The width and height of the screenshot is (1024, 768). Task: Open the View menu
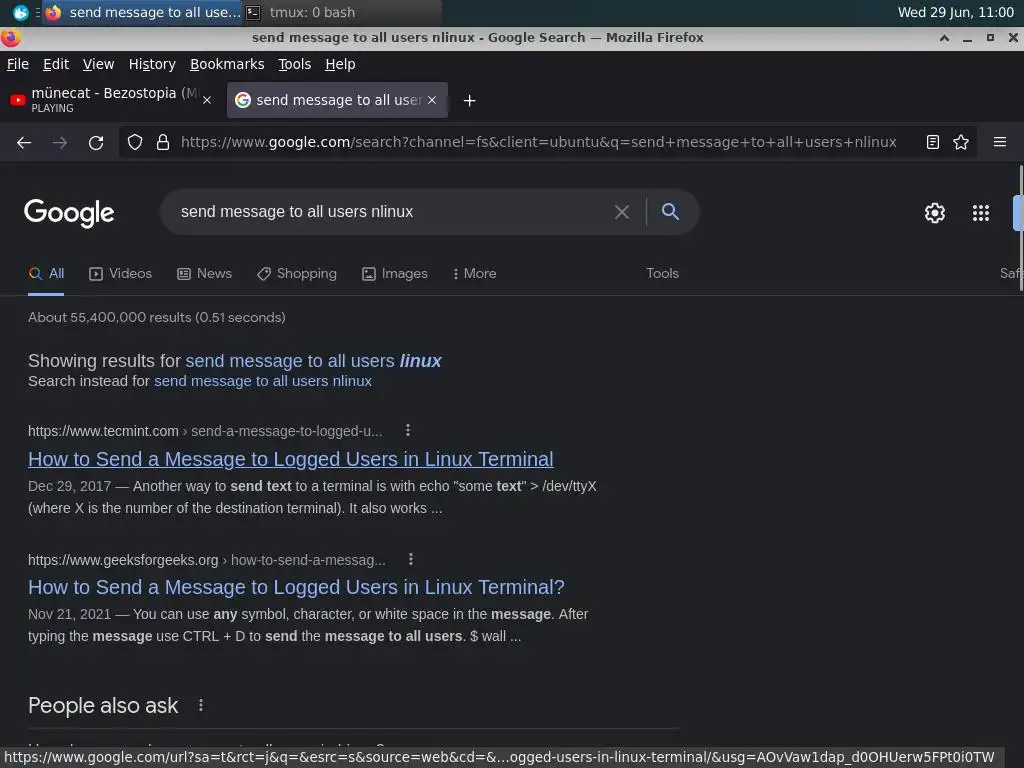coord(98,64)
